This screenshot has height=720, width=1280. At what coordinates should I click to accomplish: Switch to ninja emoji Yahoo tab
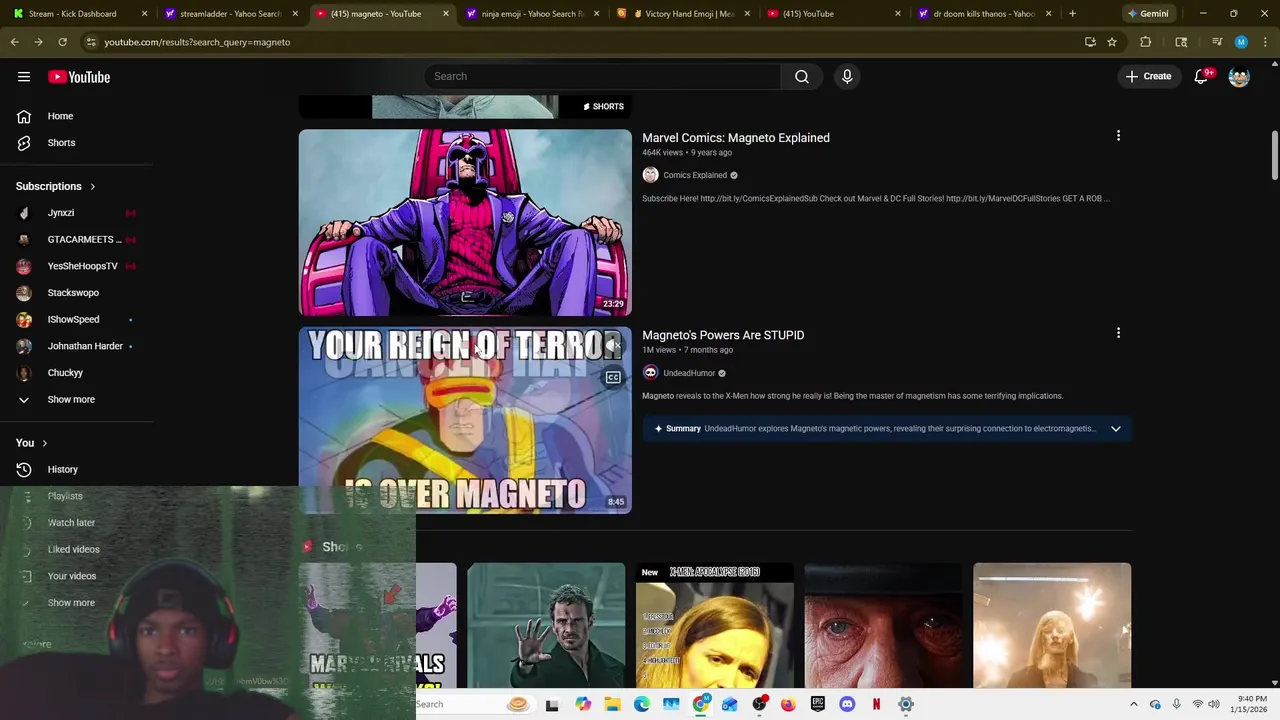pos(533,14)
